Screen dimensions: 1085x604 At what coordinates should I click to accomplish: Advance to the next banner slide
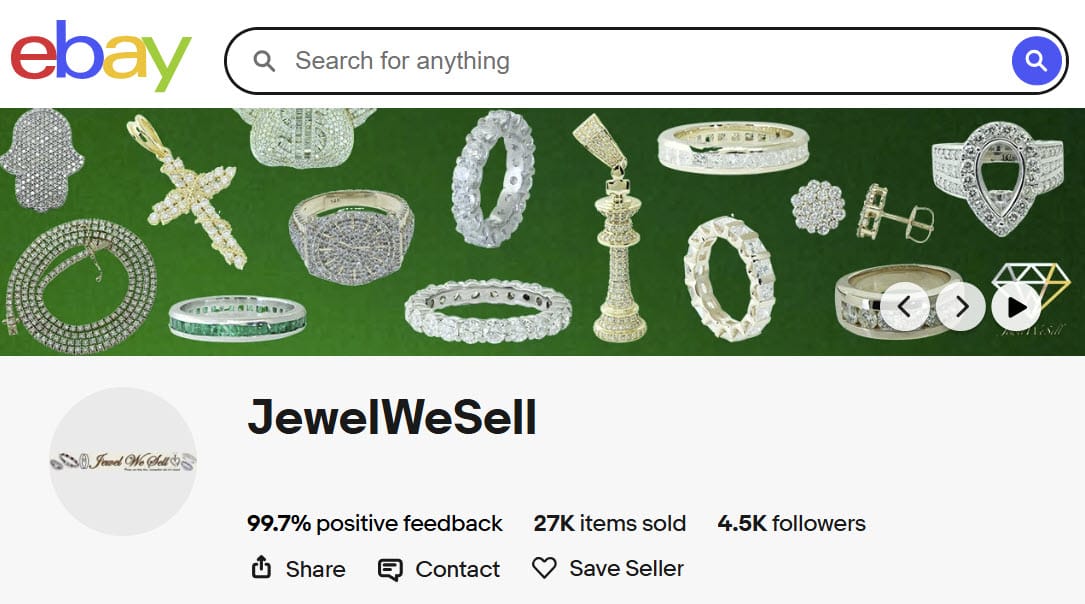(x=961, y=306)
